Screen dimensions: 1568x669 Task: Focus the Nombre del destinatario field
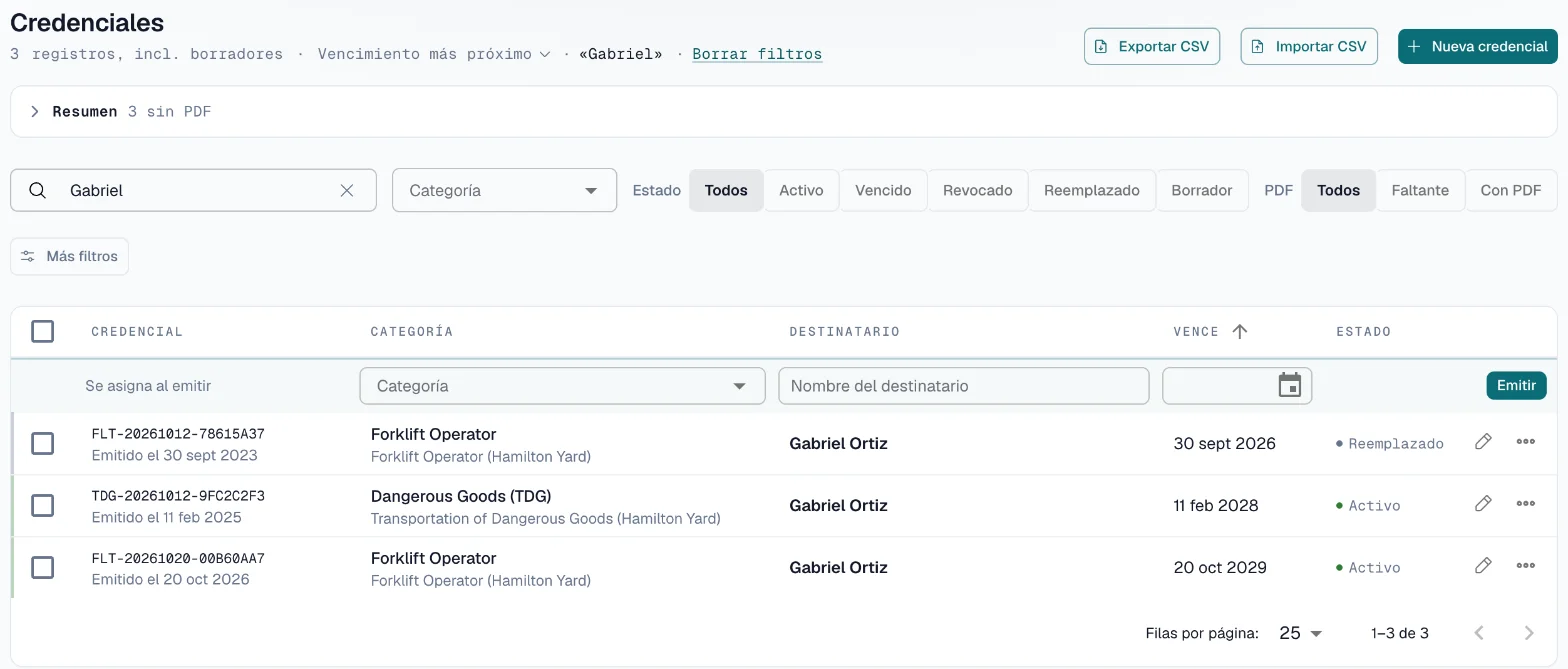tap(964, 386)
